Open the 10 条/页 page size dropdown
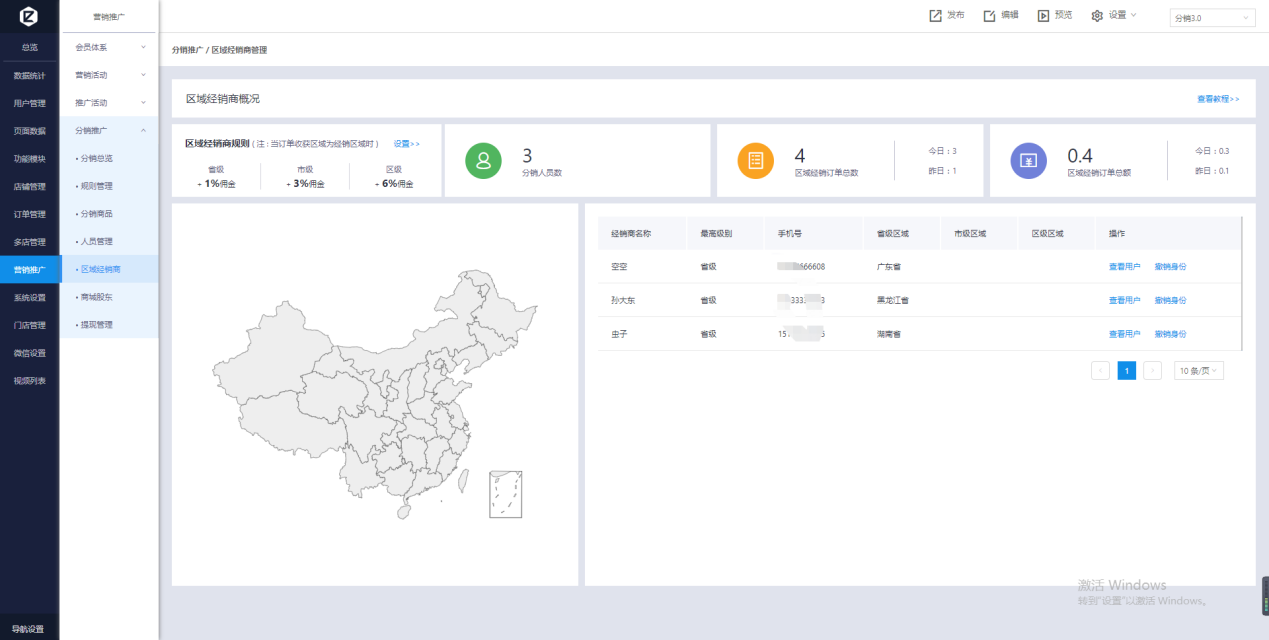 point(1198,371)
